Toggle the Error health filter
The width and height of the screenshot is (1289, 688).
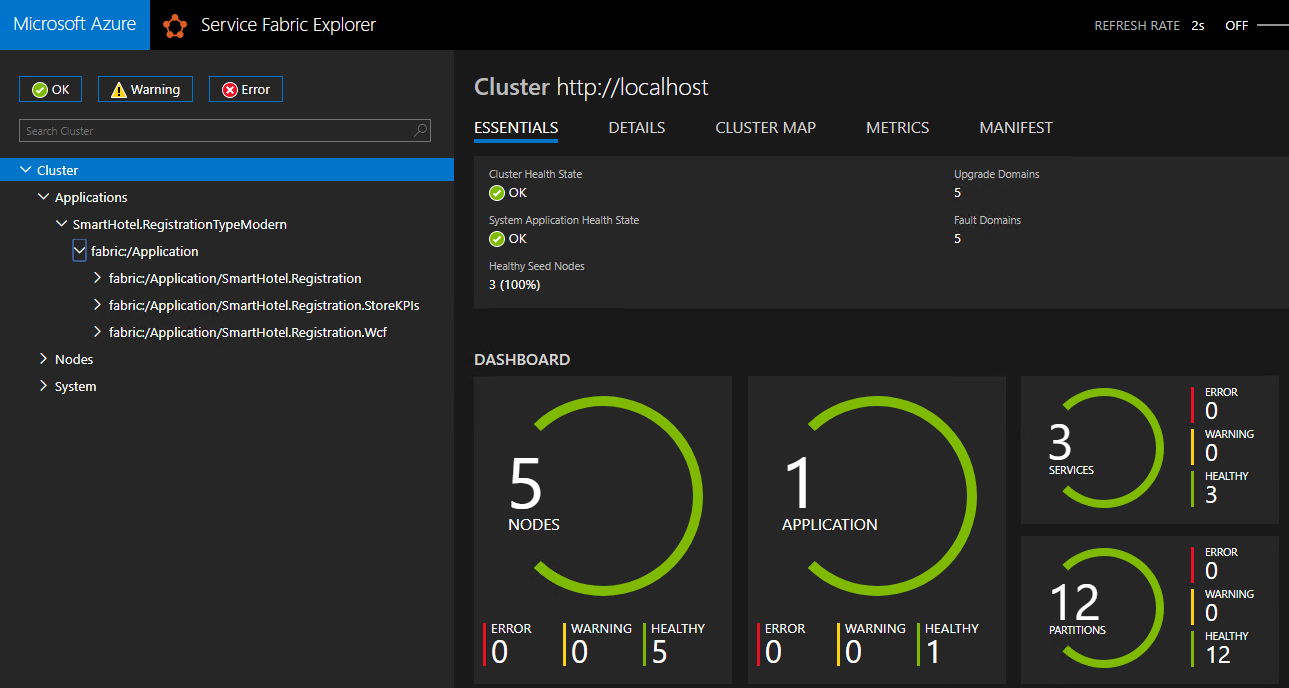coord(246,89)
